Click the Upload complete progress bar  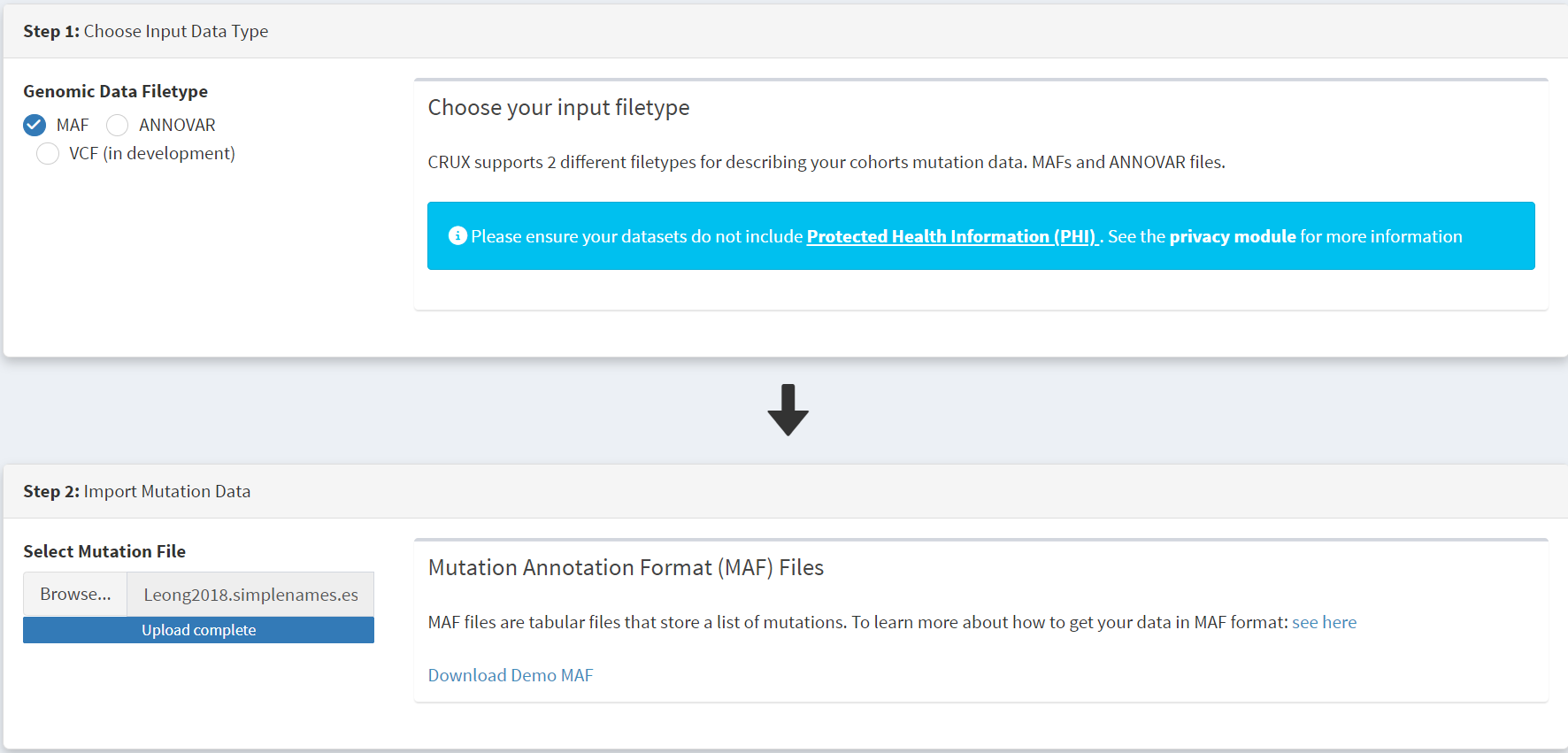(x=198, y=630)
